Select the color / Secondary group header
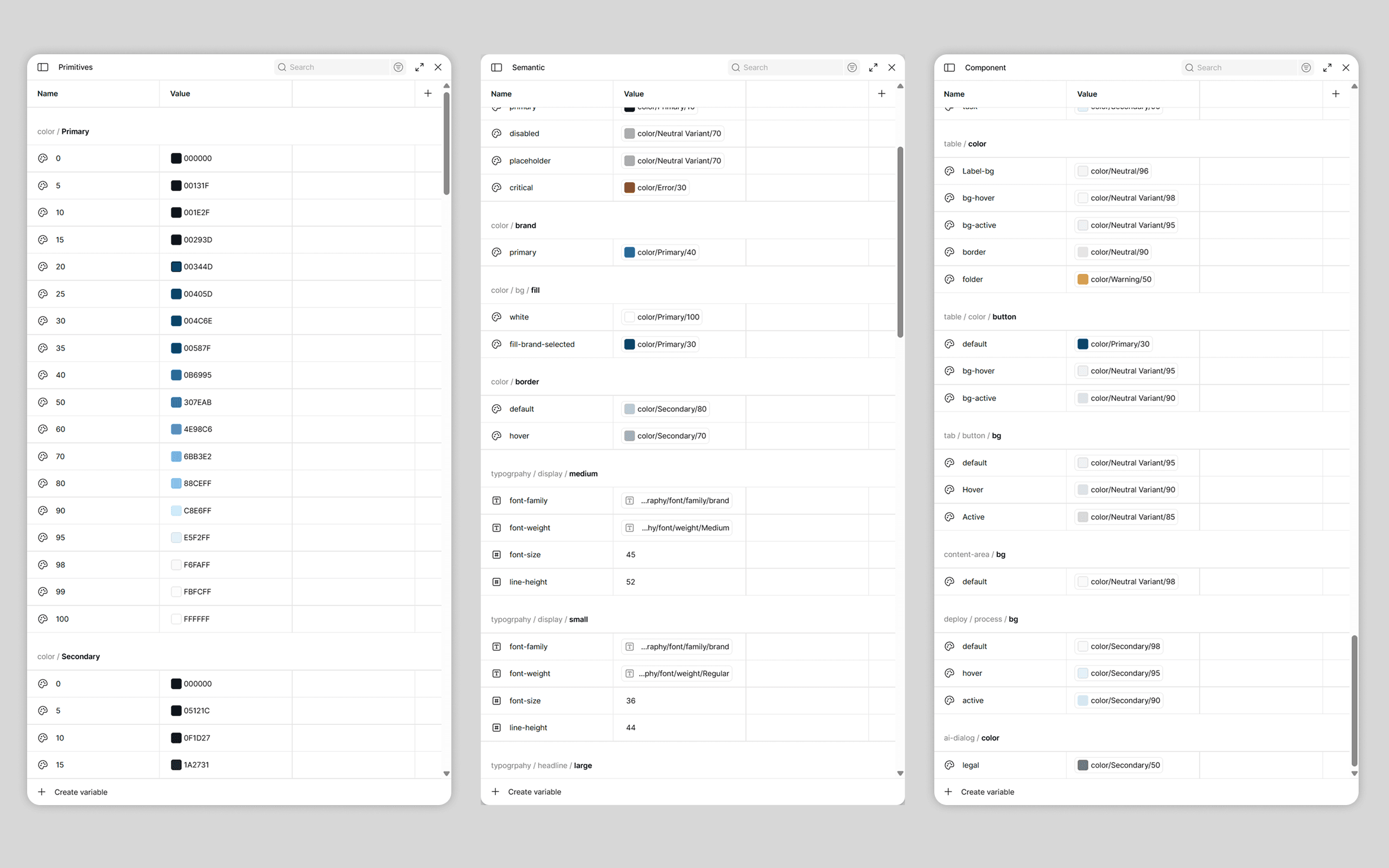1389x868 pixels. (69, 657)
